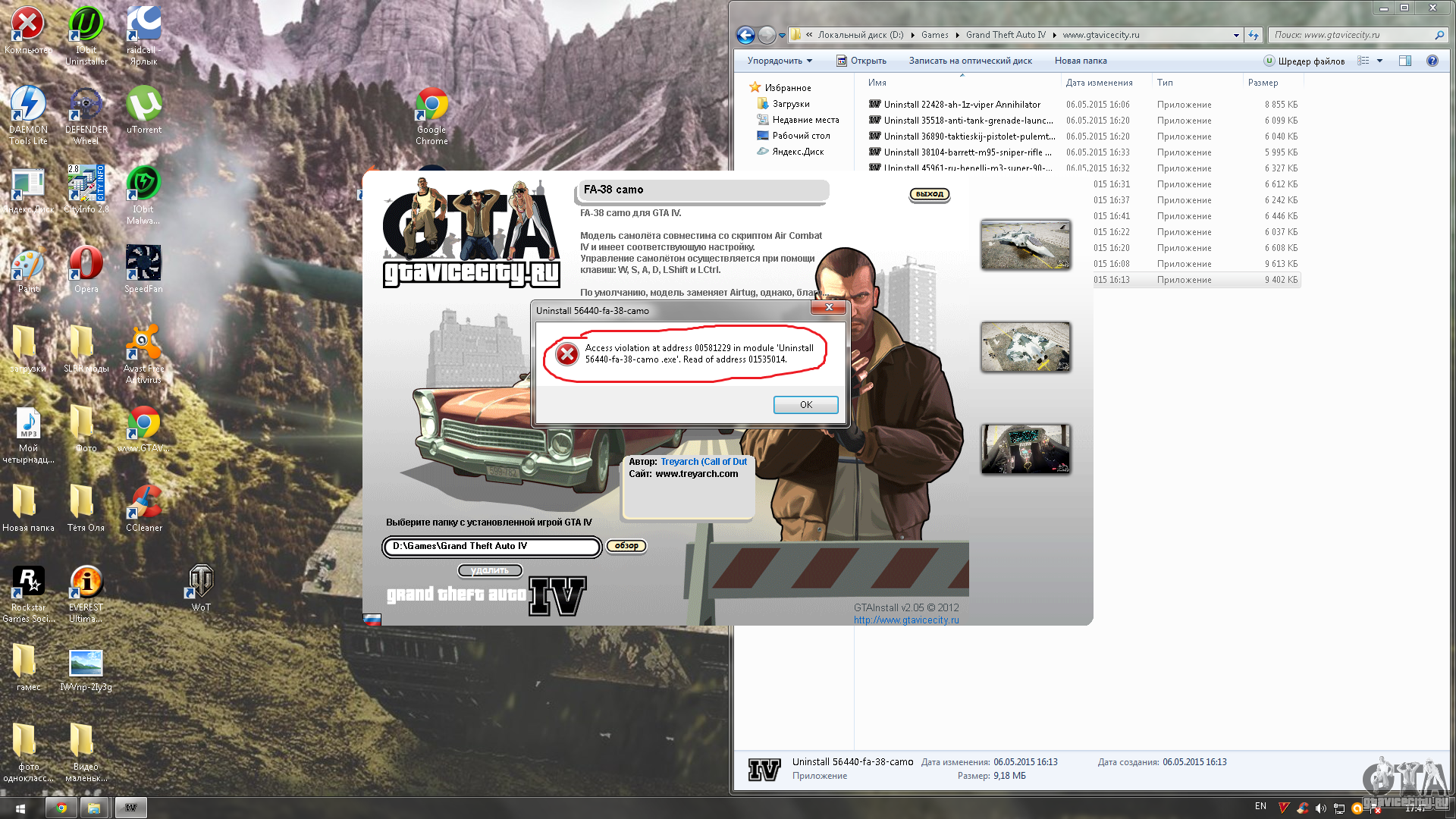Image resolution: width=1456 pixels, height=819 pixels.
Task: Open the Упорядочить dropdown menu
Action: [780, 61]
